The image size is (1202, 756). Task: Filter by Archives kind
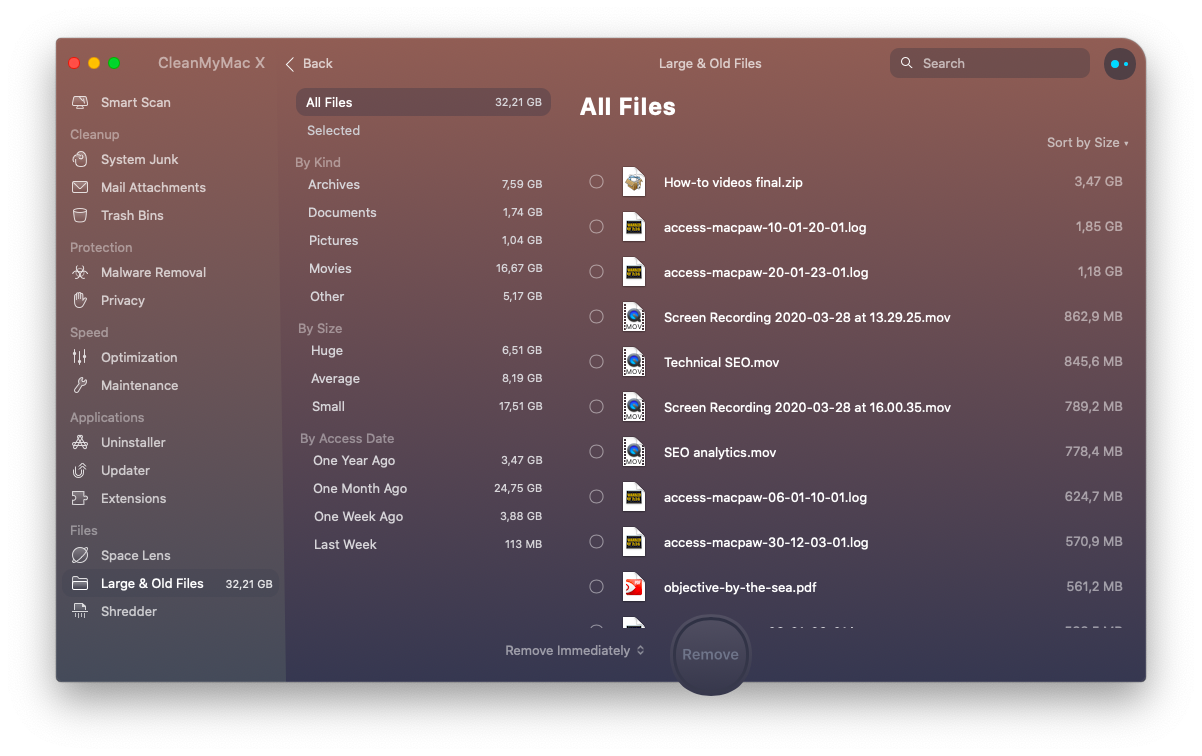[423, 184]
